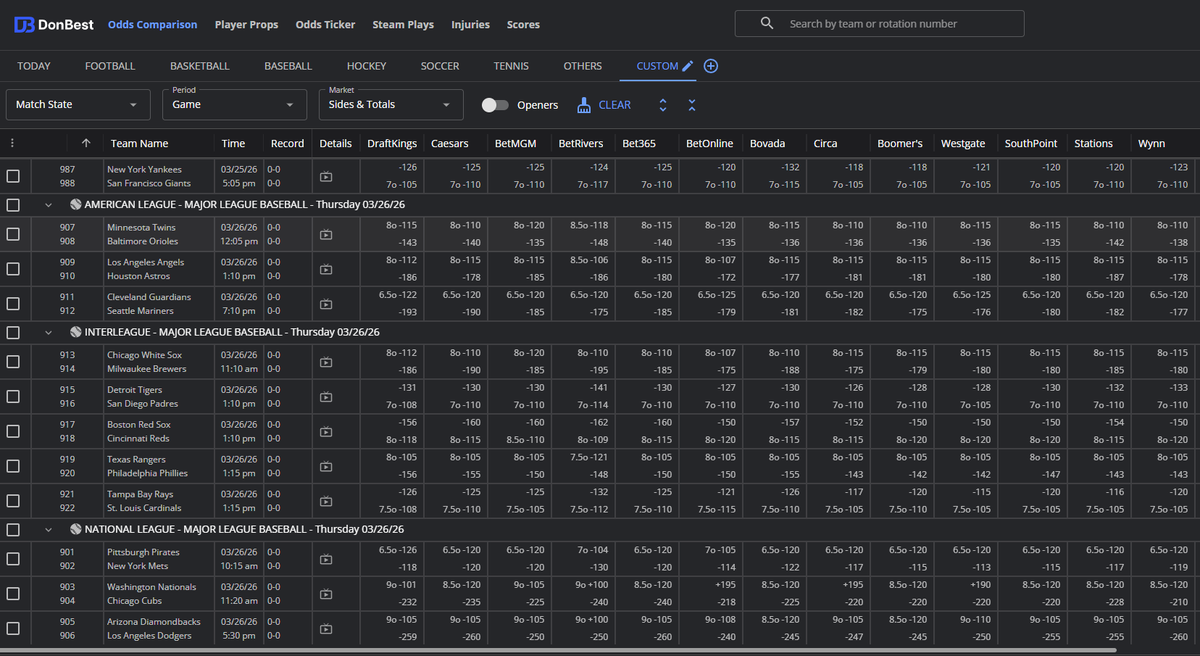Open details icon for Twins-Orioles game

(326, 235)
